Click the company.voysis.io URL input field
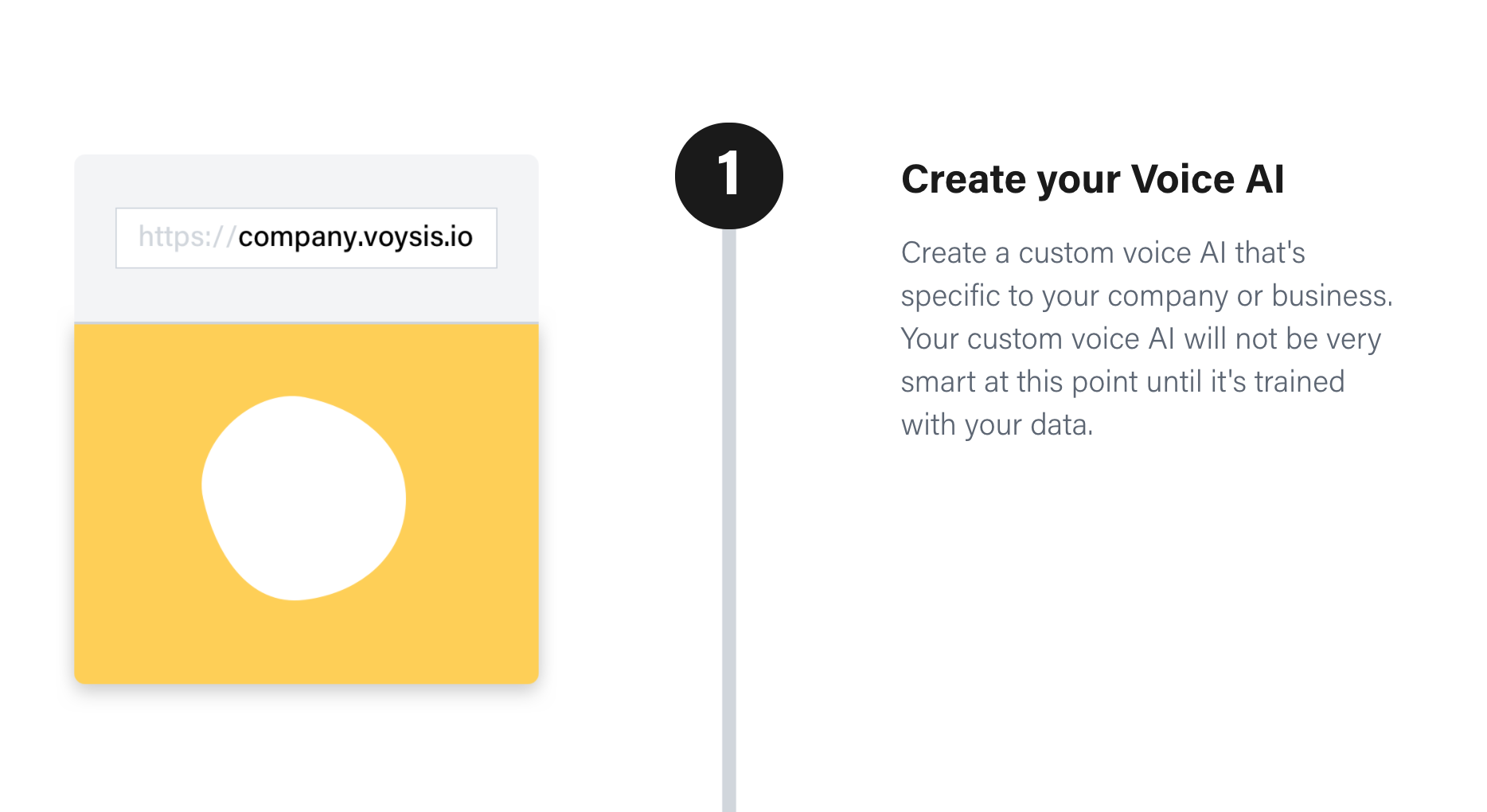This screenshot has width=1487, height=812. (x=306, y=238)
